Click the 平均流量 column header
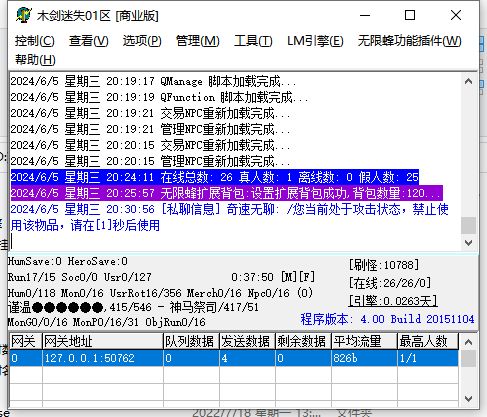Image resolution: width=487 pixels, height=417 pixels. point(364,341)
